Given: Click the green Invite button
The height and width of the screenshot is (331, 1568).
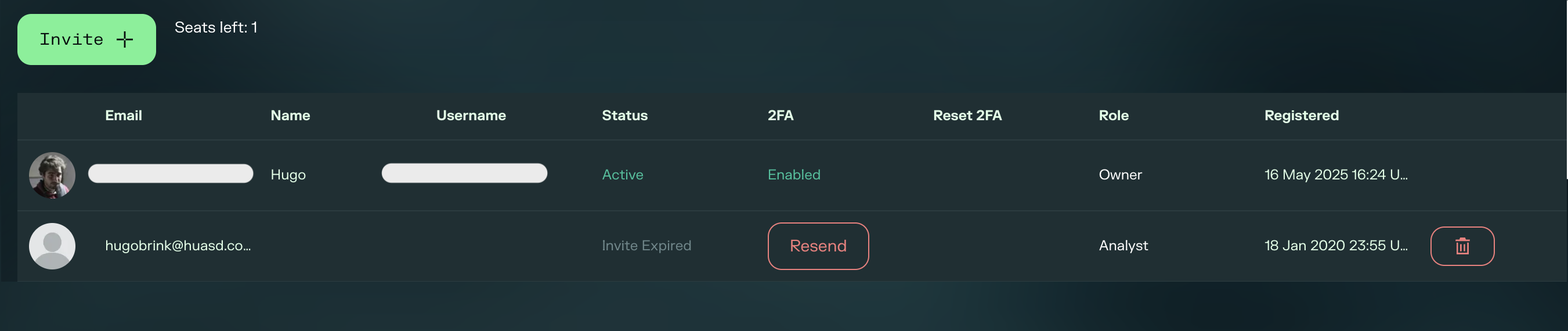Looking at the screenshot, I should (x=86, y=39).
